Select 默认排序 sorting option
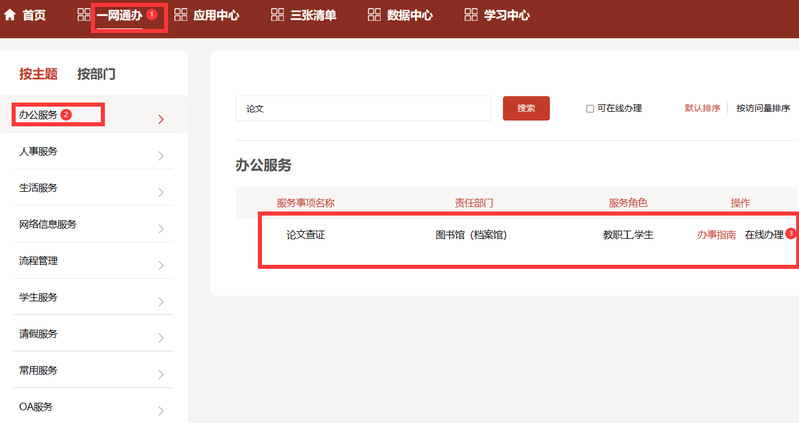 tap(702, 108)
